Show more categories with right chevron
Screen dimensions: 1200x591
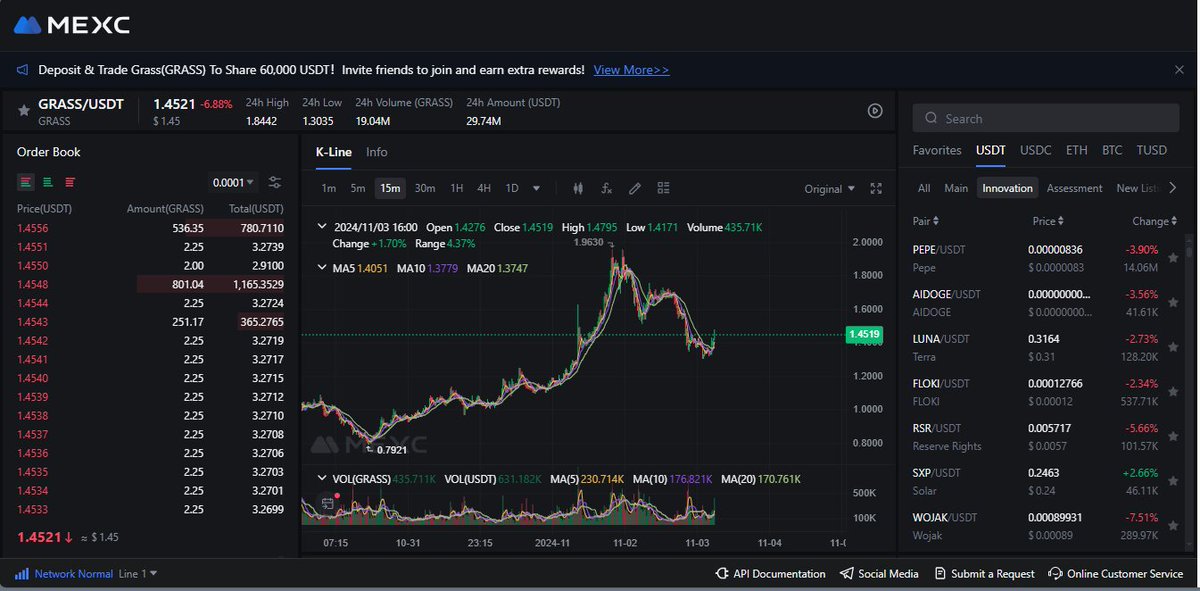[1173, 188]
